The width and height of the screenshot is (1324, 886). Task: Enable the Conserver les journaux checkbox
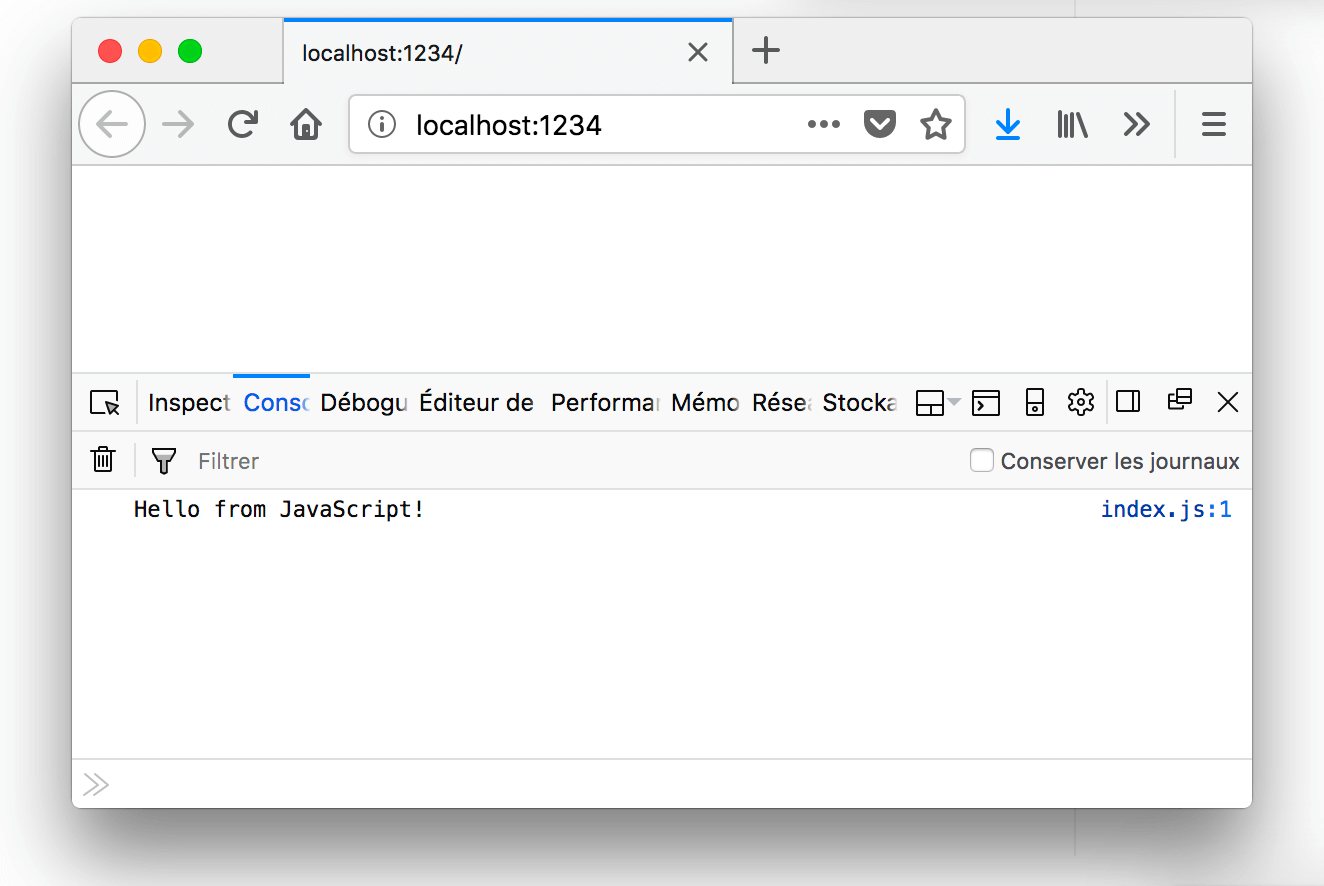click(x=982, y=460)
